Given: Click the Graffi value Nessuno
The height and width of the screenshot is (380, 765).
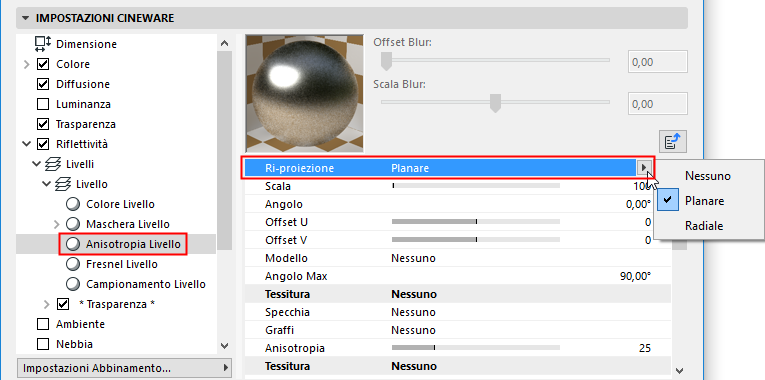Looking at the screenshot, I should (413, 330).
